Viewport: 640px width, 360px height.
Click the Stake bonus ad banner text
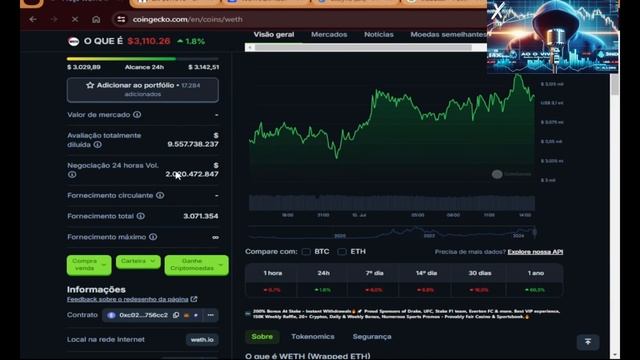406,314
